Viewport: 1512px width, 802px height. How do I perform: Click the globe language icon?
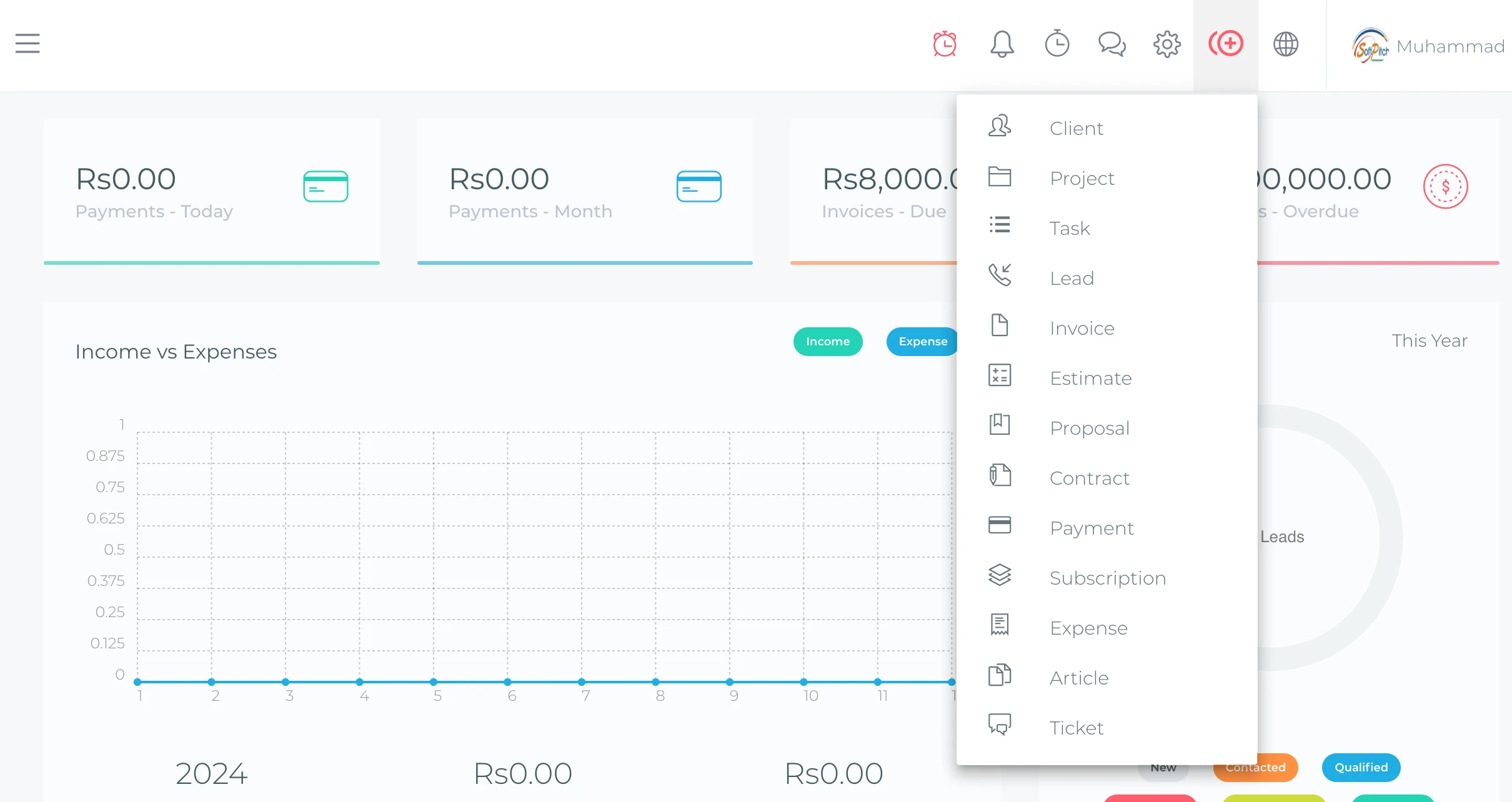pyautogui.click(x=1286, y=44)
